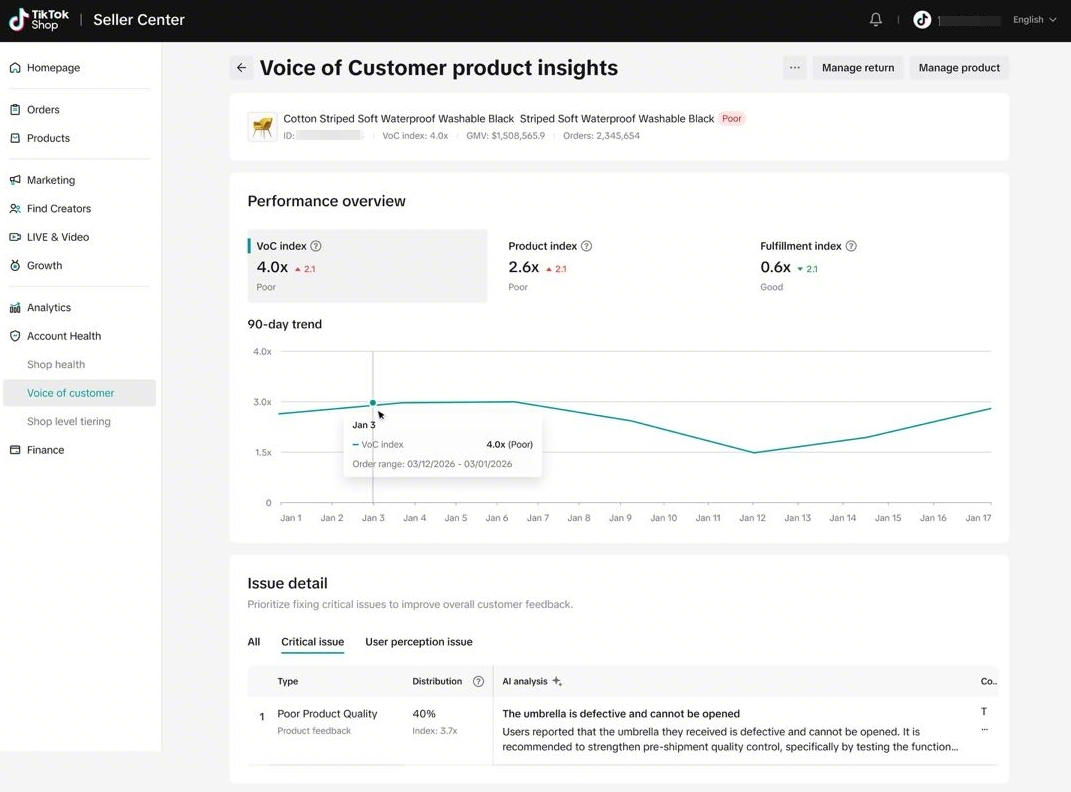Go back using the arrow button
This screenshot has height=792, width=1071.
(x=241, y=68)
